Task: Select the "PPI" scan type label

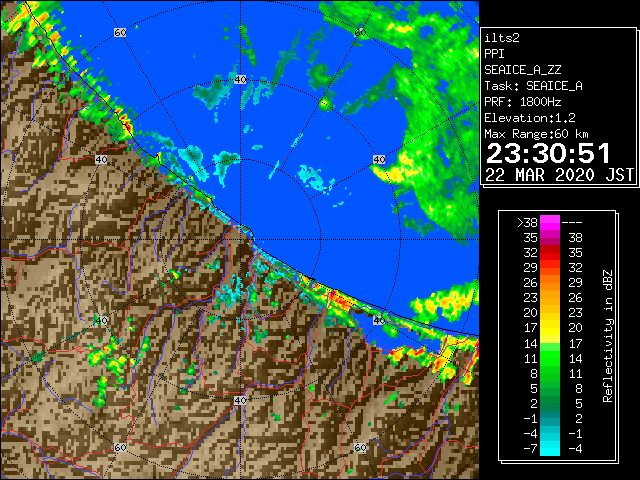Action: (x=494, y=54)
